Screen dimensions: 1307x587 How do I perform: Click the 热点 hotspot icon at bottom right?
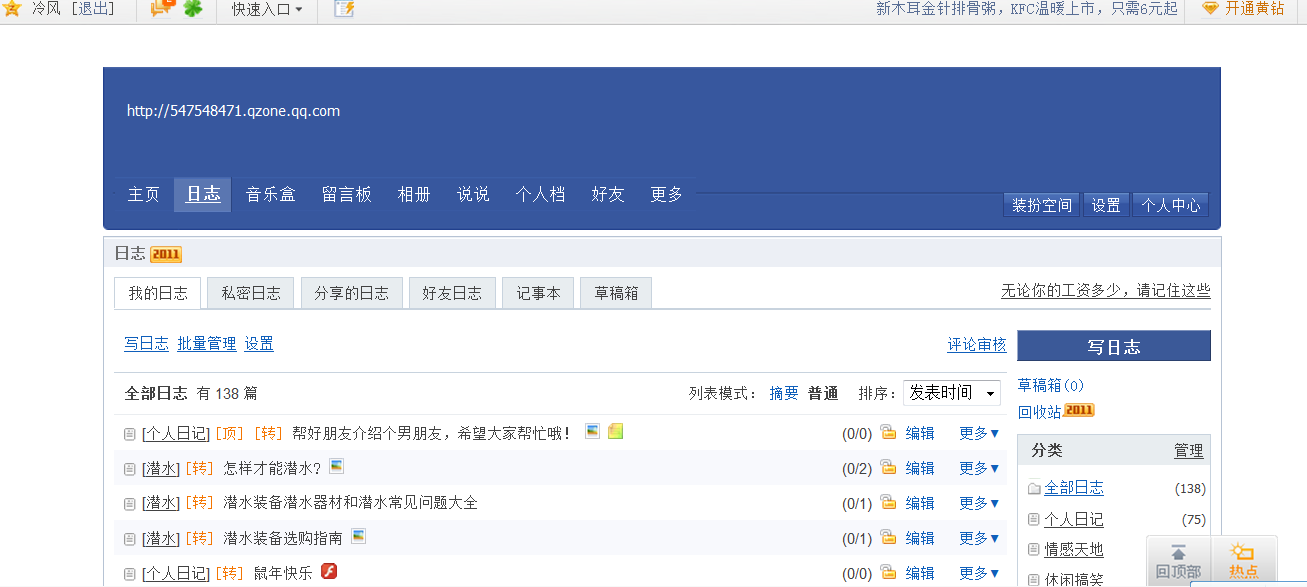(1243, 563)
